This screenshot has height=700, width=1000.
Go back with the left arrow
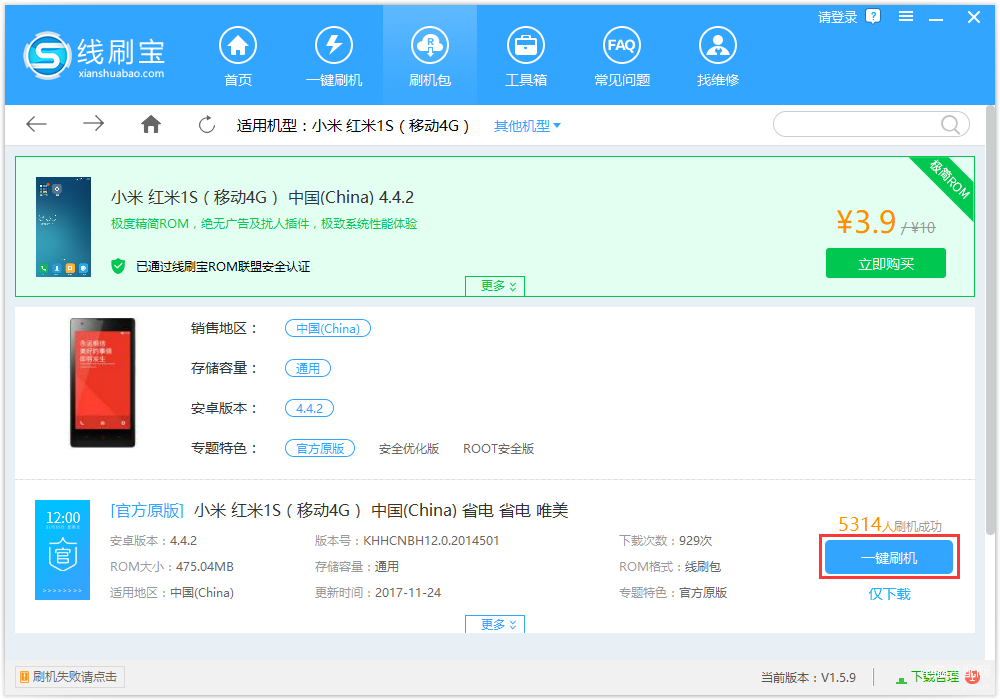tap(36, 124)
